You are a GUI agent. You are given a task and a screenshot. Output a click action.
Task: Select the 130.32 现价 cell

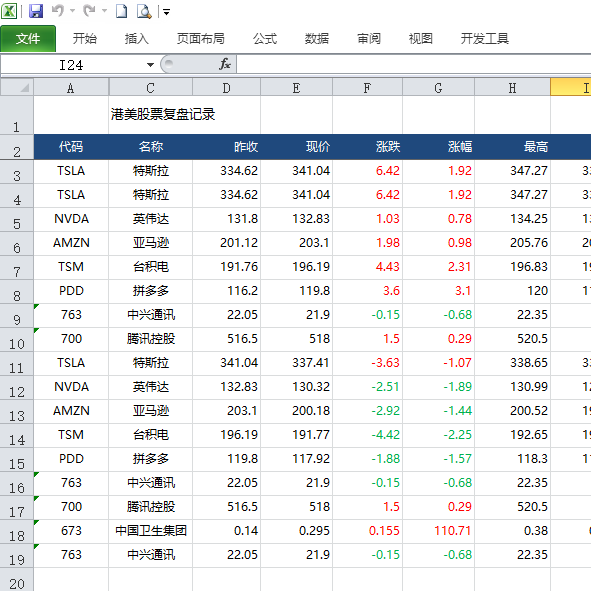[296, 387]
